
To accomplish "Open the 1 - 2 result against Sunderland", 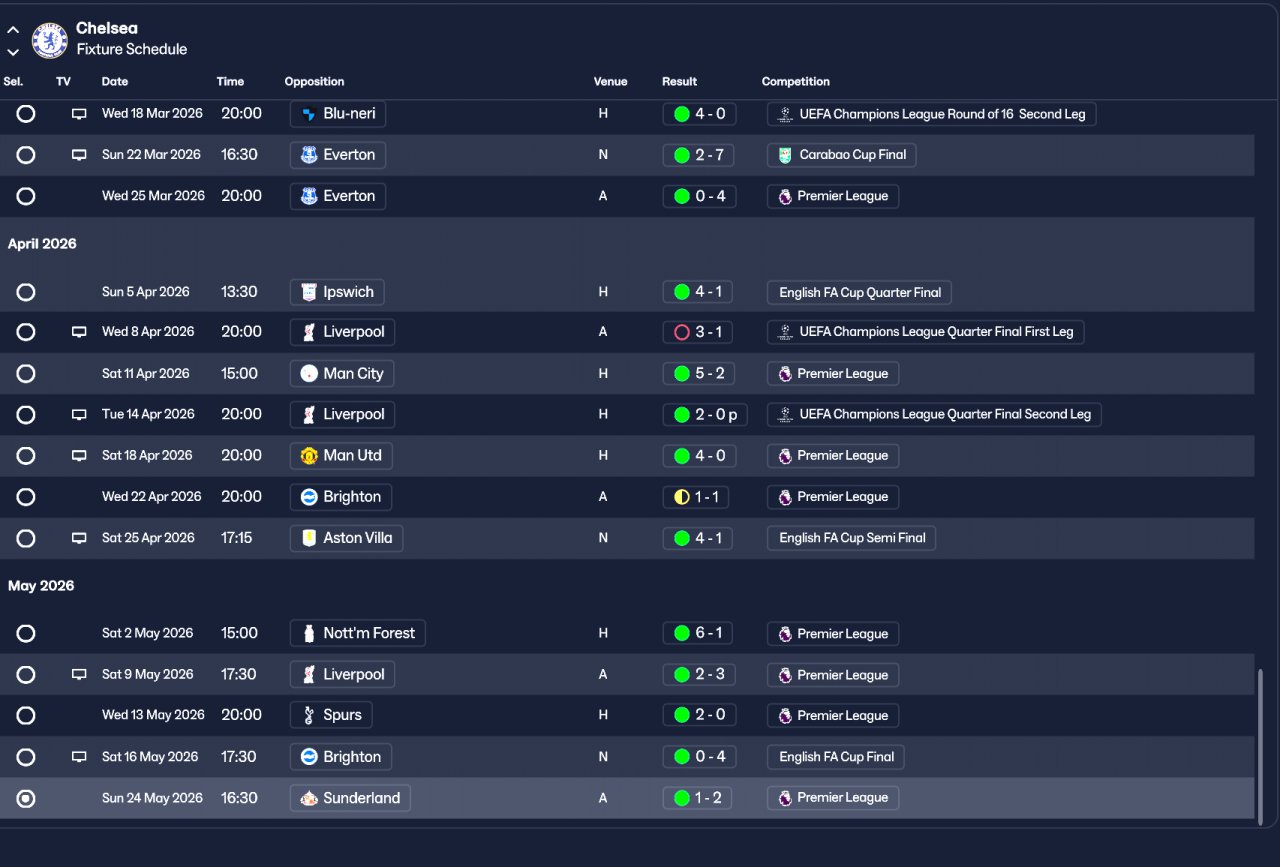I will (x=700, y=798).
